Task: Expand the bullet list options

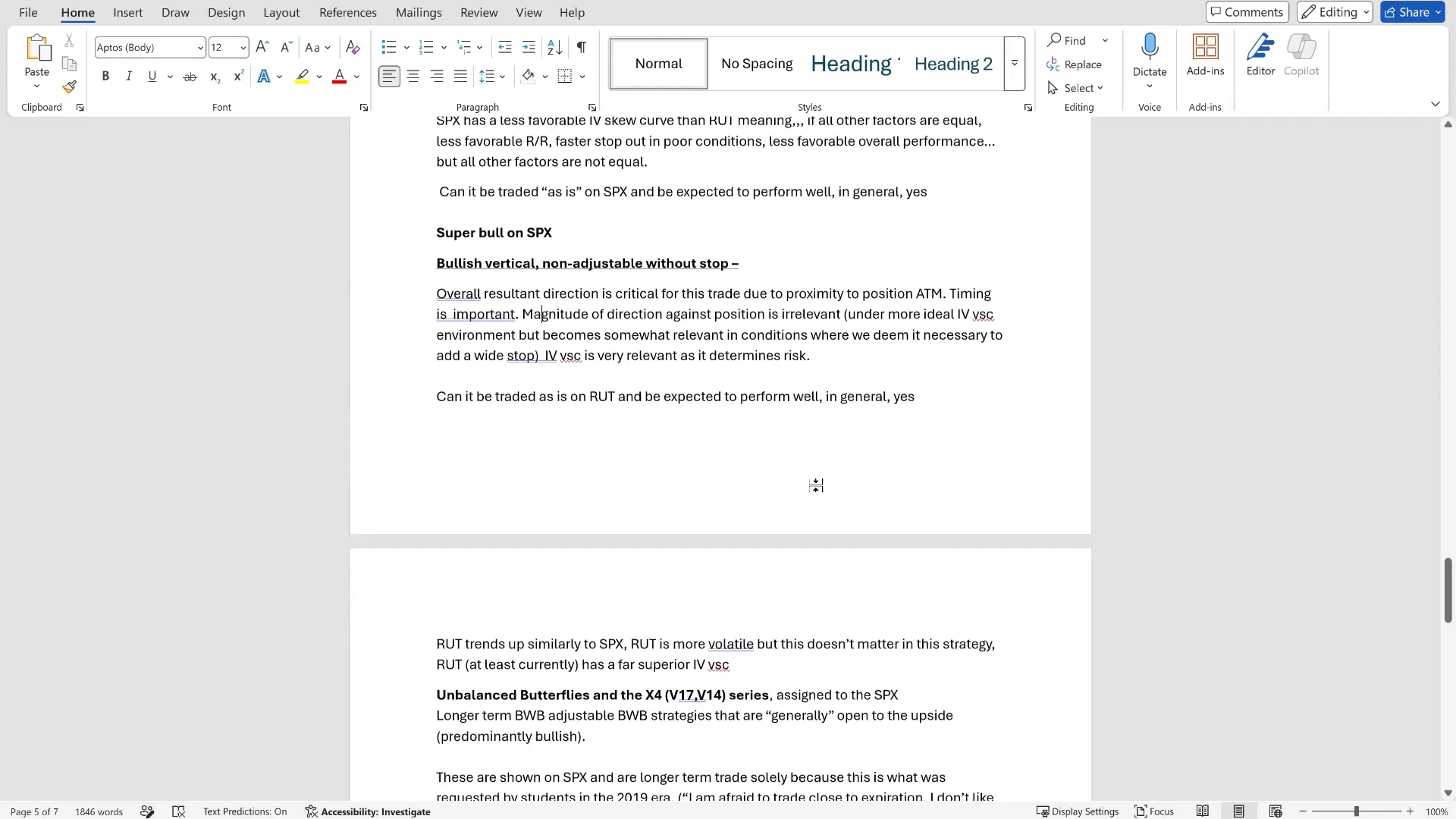Action: coord(406,47)
